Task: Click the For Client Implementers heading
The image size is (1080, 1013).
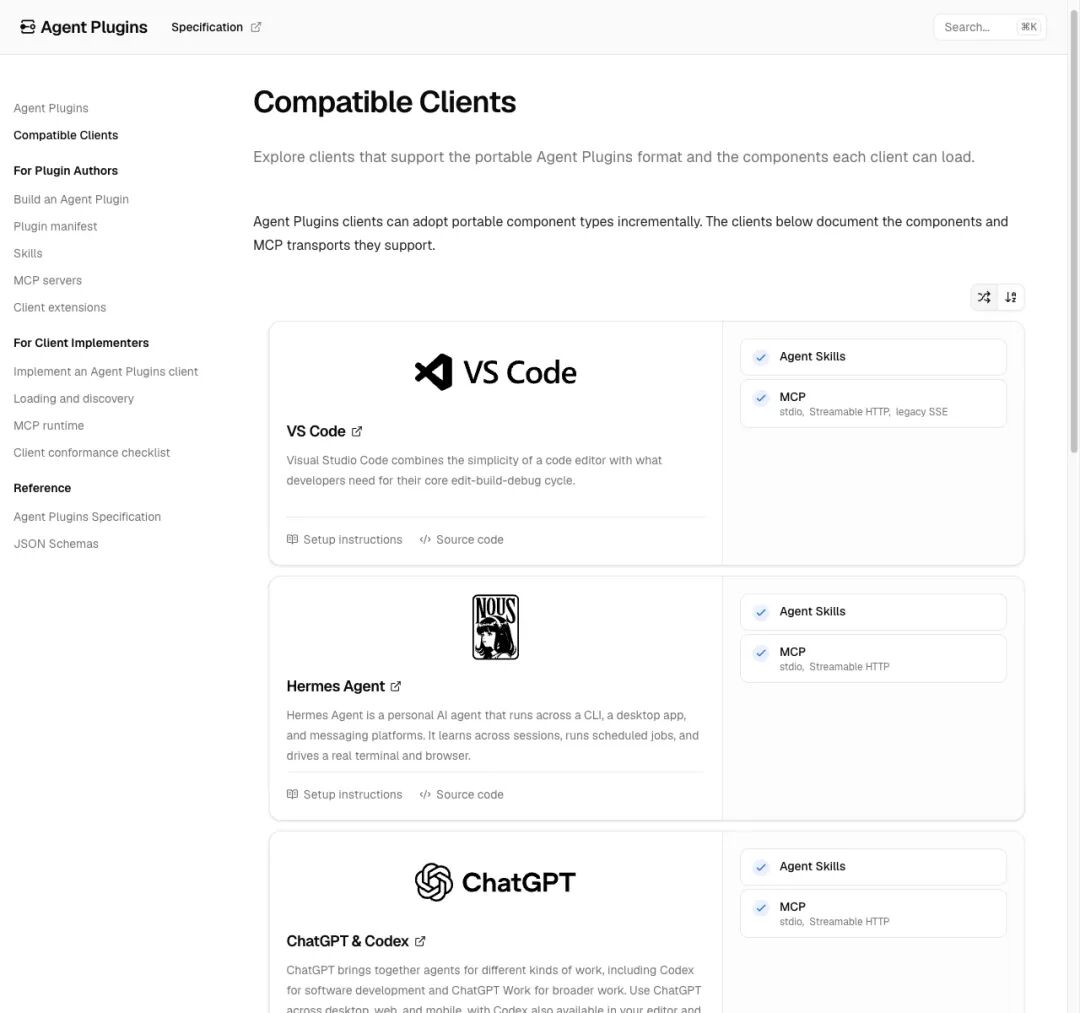Action: click(81, 342)
